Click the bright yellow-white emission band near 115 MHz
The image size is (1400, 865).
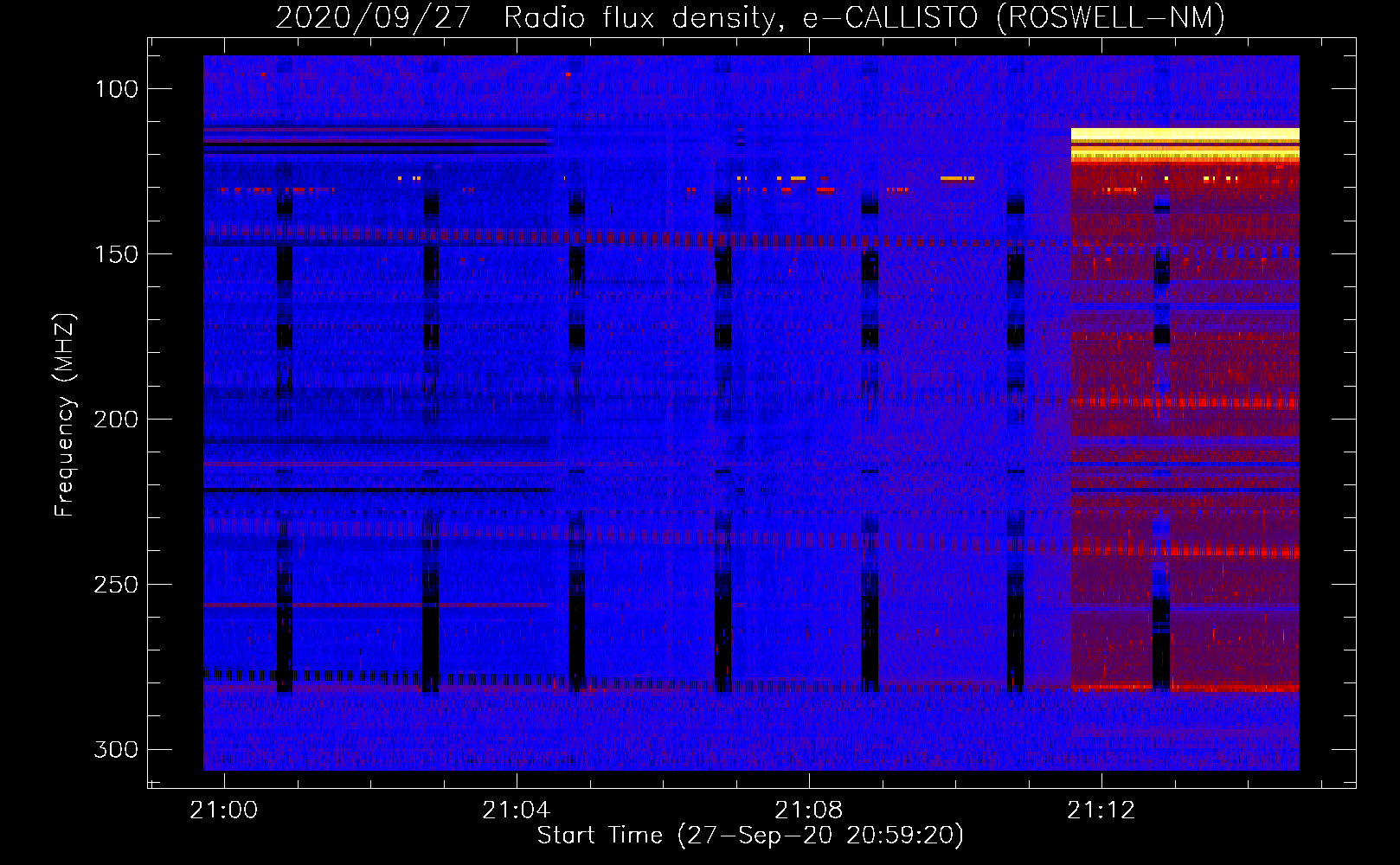coord(1185,135)
